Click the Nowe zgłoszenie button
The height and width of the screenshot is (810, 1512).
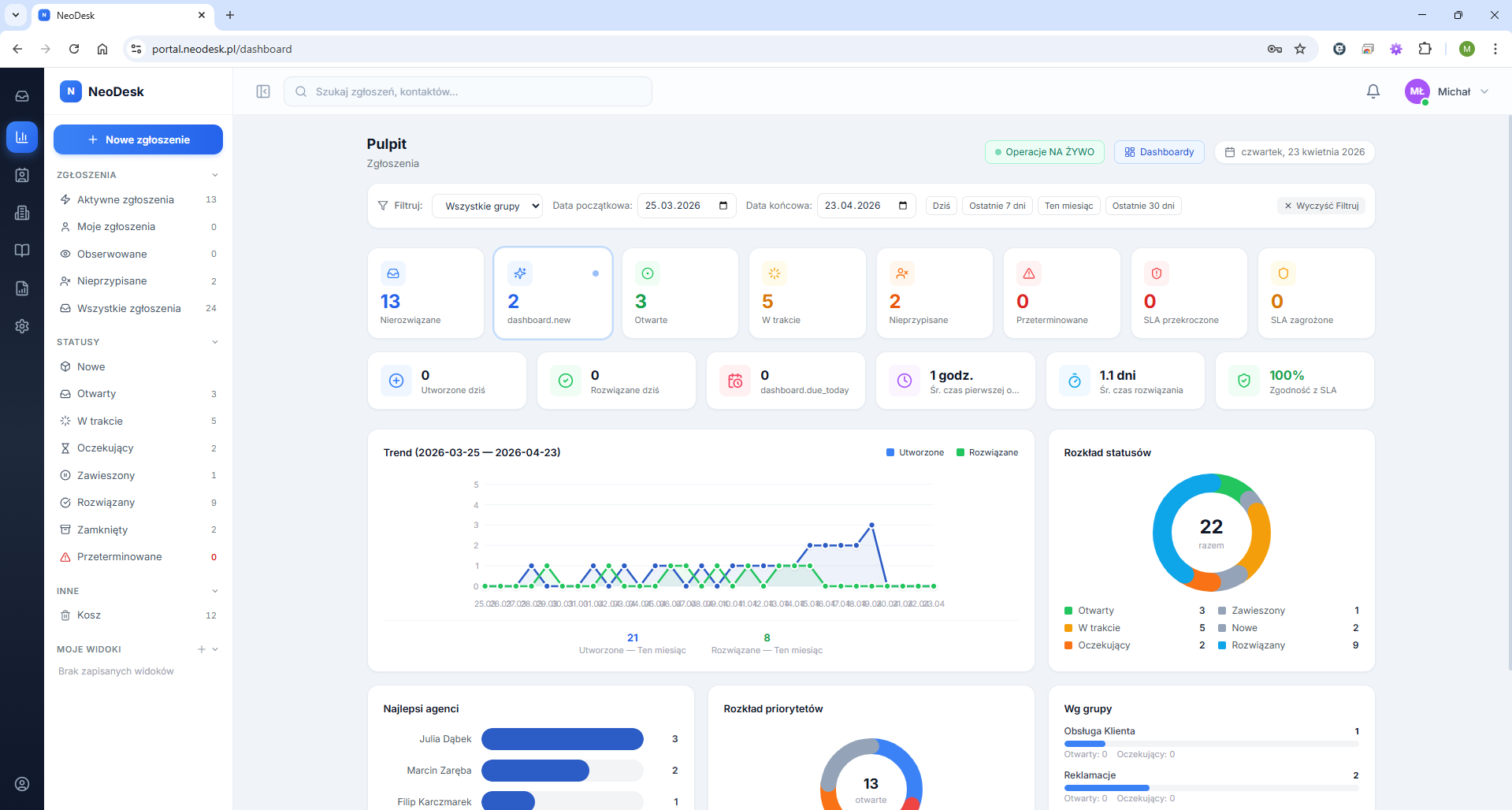click(x=138, y=139)
